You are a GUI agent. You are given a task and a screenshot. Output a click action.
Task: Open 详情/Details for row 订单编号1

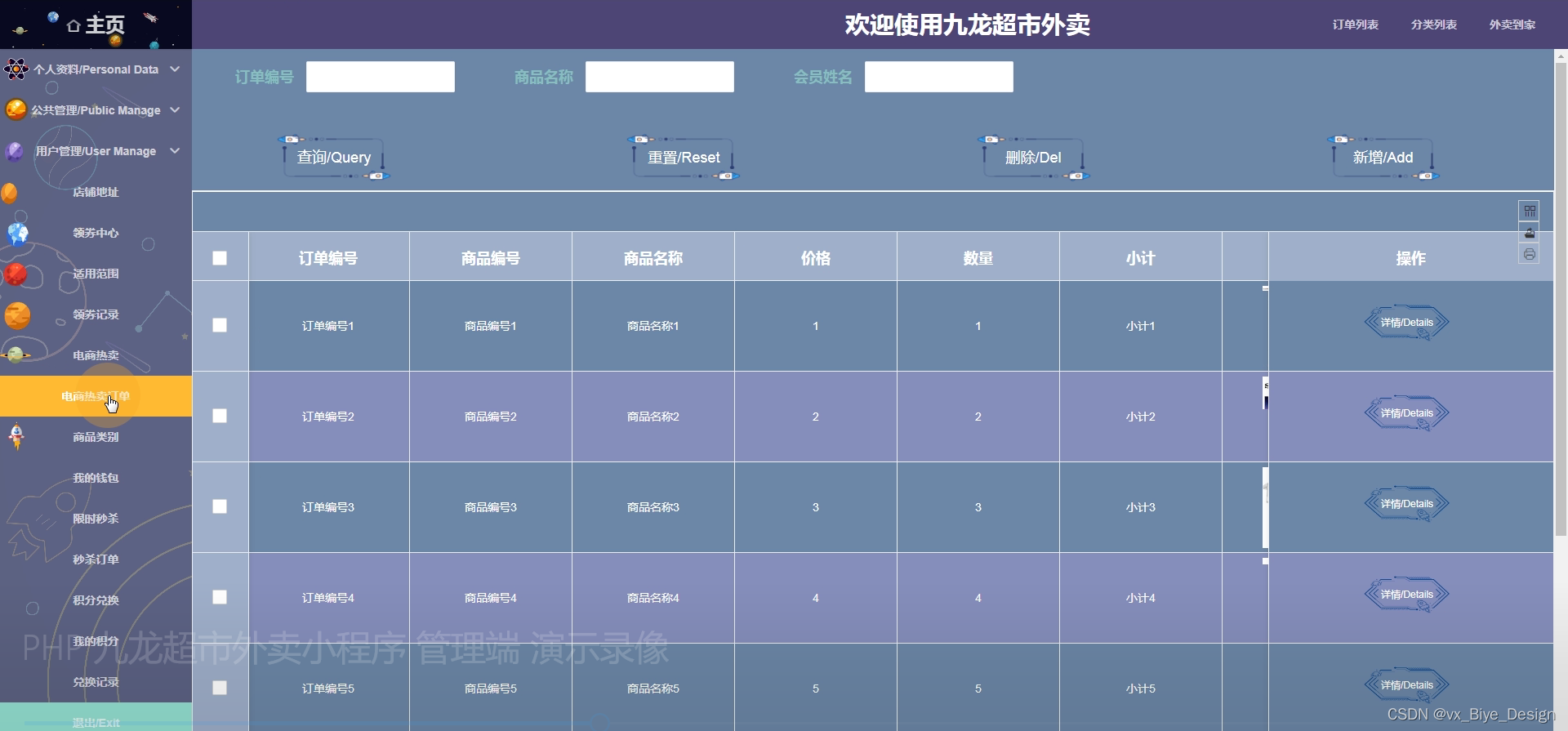[1406, 323]
